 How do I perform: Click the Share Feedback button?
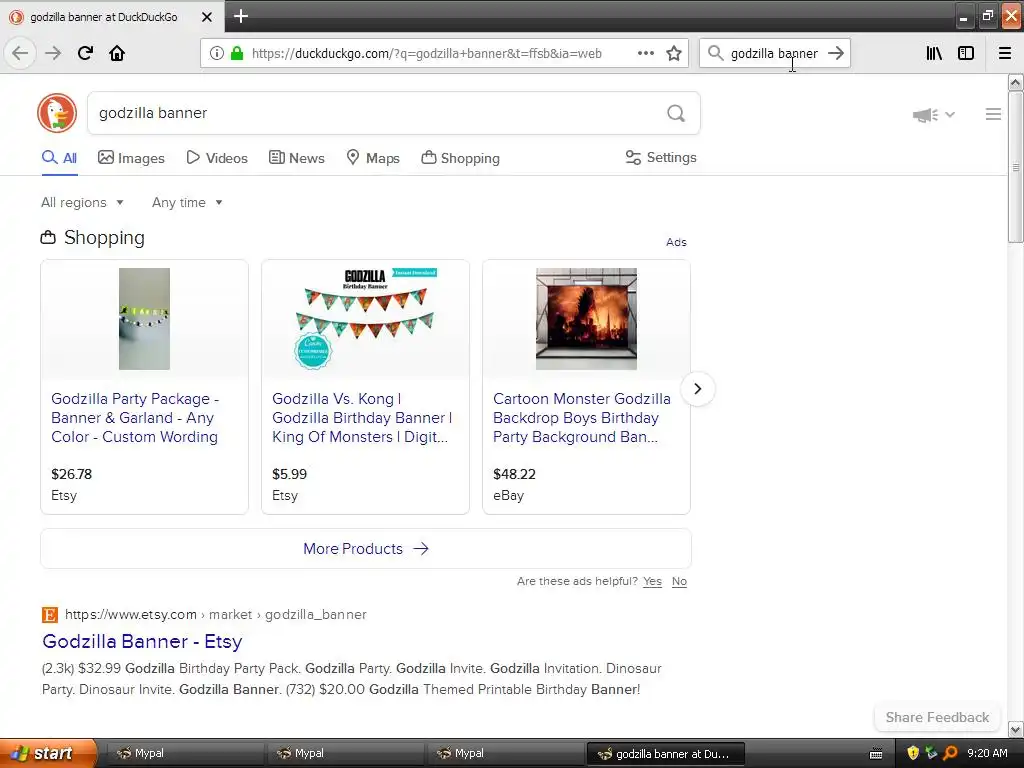click(x=937, y=717)
